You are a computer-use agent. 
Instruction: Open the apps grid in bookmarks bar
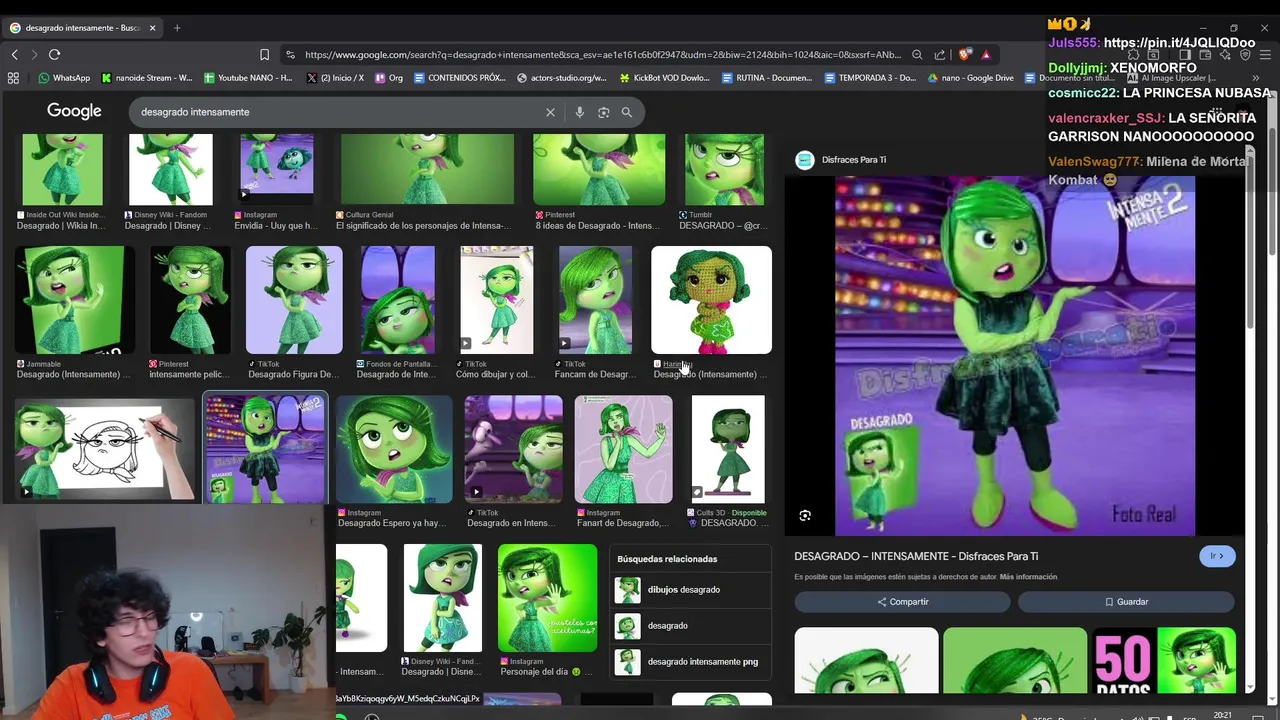tap(13, 78)
